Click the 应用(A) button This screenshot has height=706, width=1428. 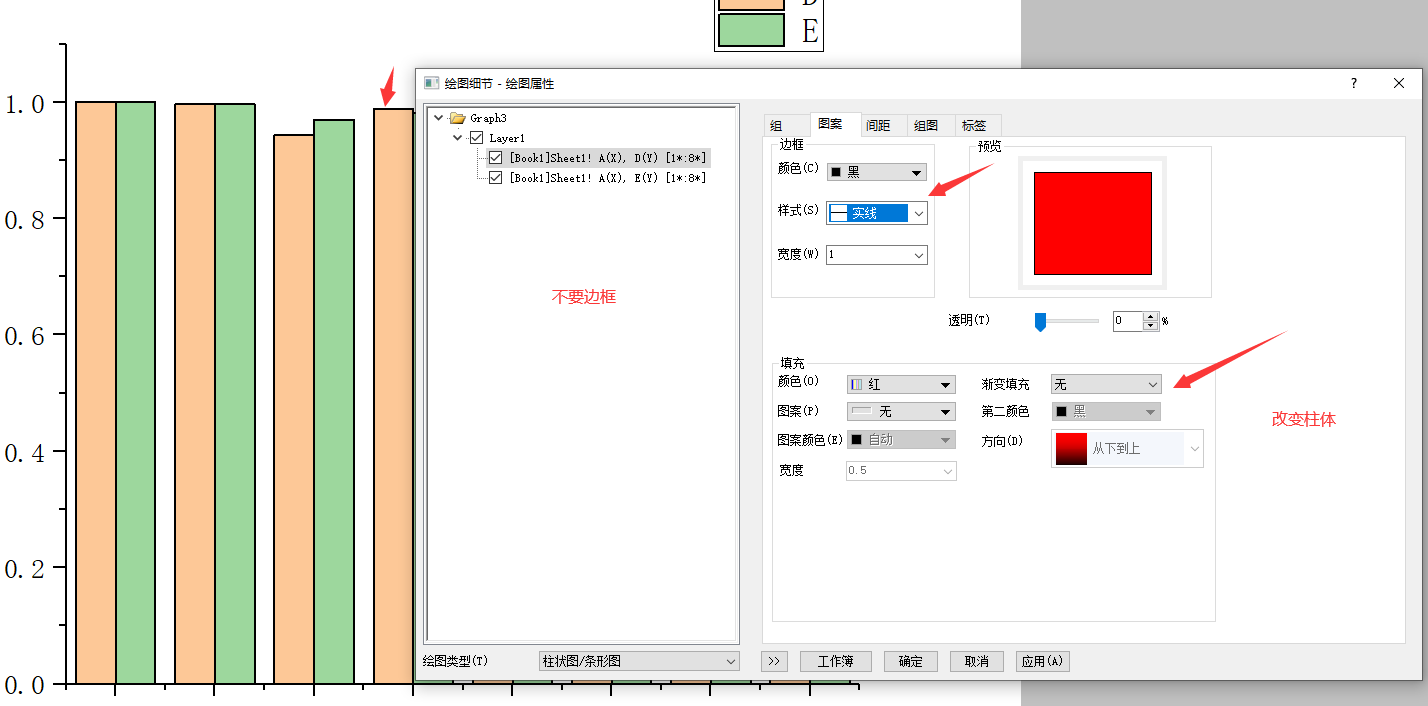(x=1042, y=661)
